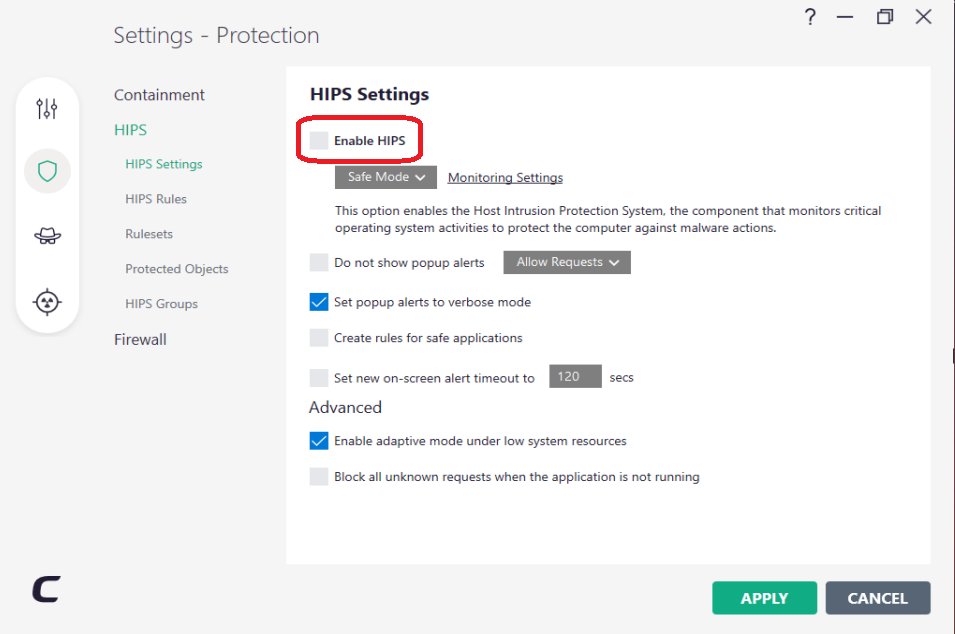The height and width of the screenshot is (634, 955).
Task: Open help with the question mark icon
Action: 810,18
